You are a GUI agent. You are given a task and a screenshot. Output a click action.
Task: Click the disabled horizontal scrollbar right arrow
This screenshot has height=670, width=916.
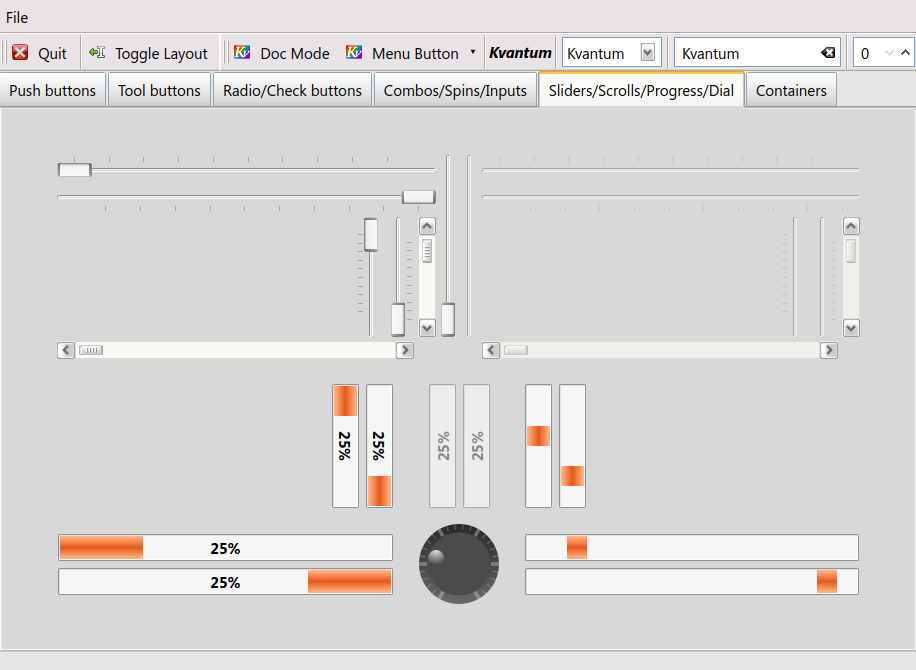[x=829, y=350]
